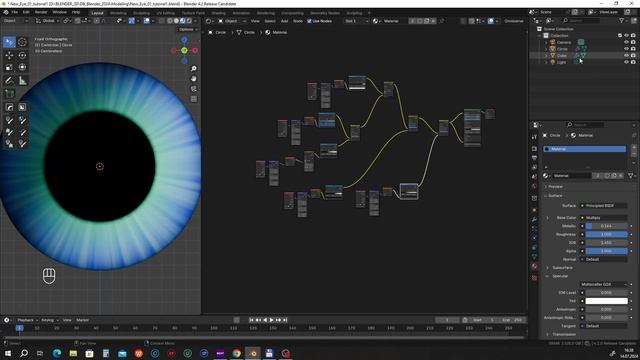Switch to the Layout workspace tab

[97, 13]
